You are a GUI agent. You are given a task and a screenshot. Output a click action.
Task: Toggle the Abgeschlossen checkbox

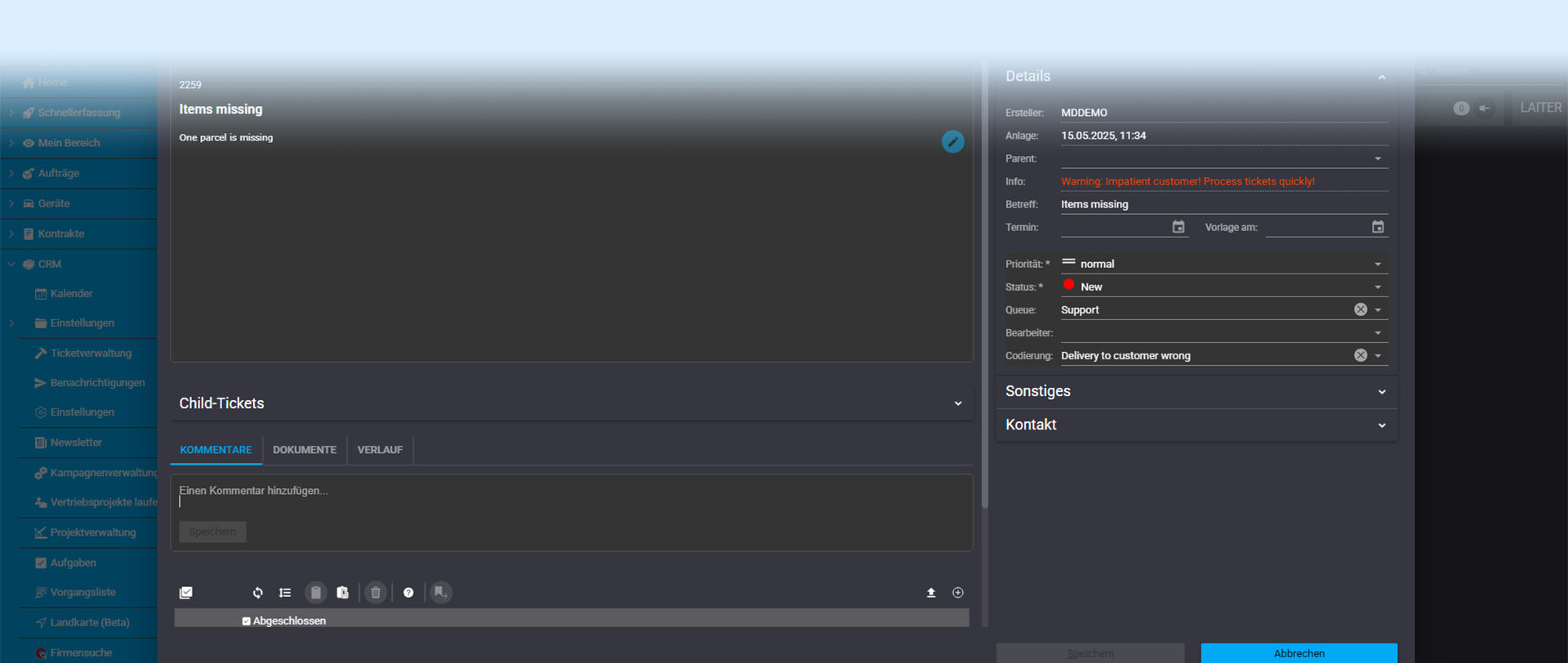tap(247, 621)
